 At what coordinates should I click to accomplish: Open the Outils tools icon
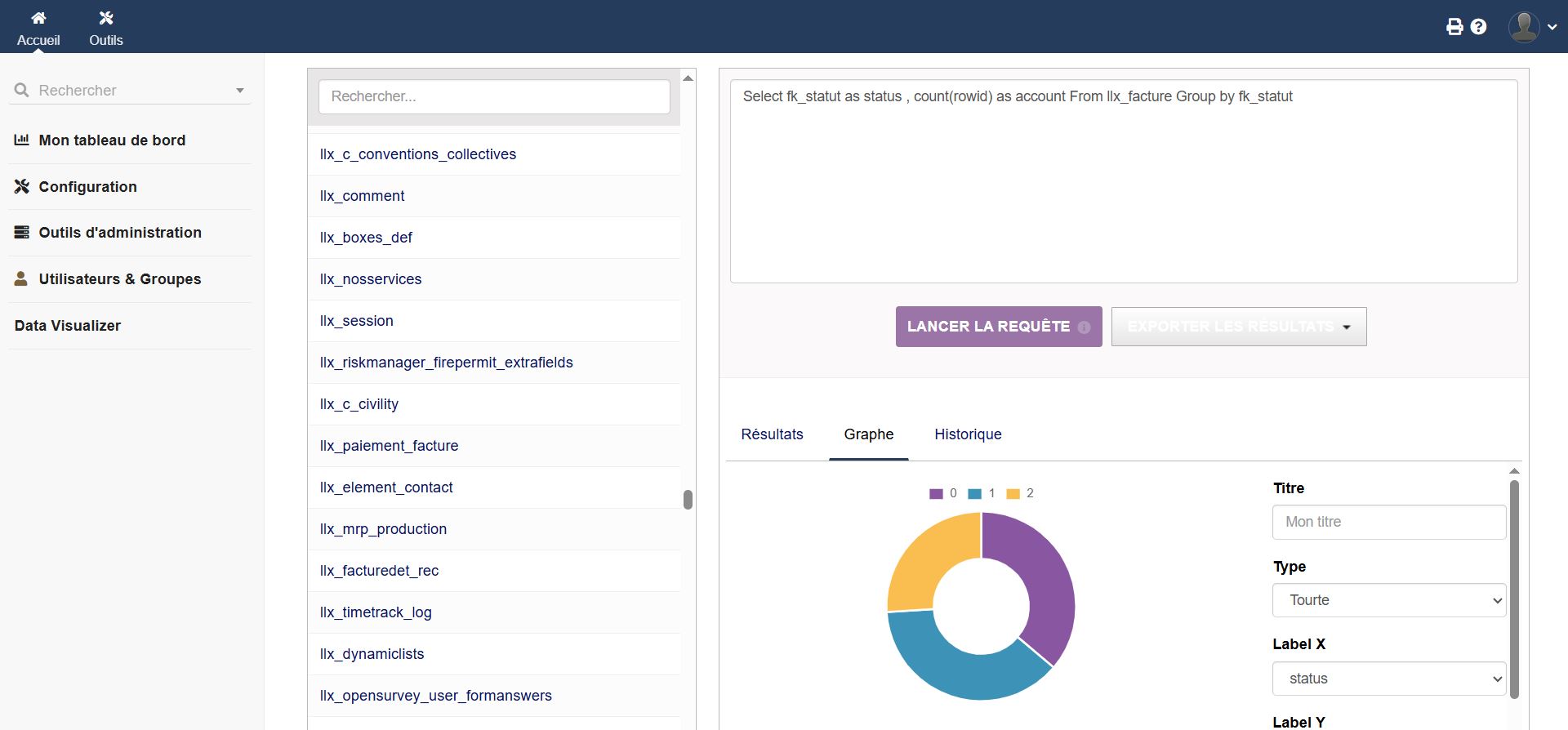pos(105,18)
